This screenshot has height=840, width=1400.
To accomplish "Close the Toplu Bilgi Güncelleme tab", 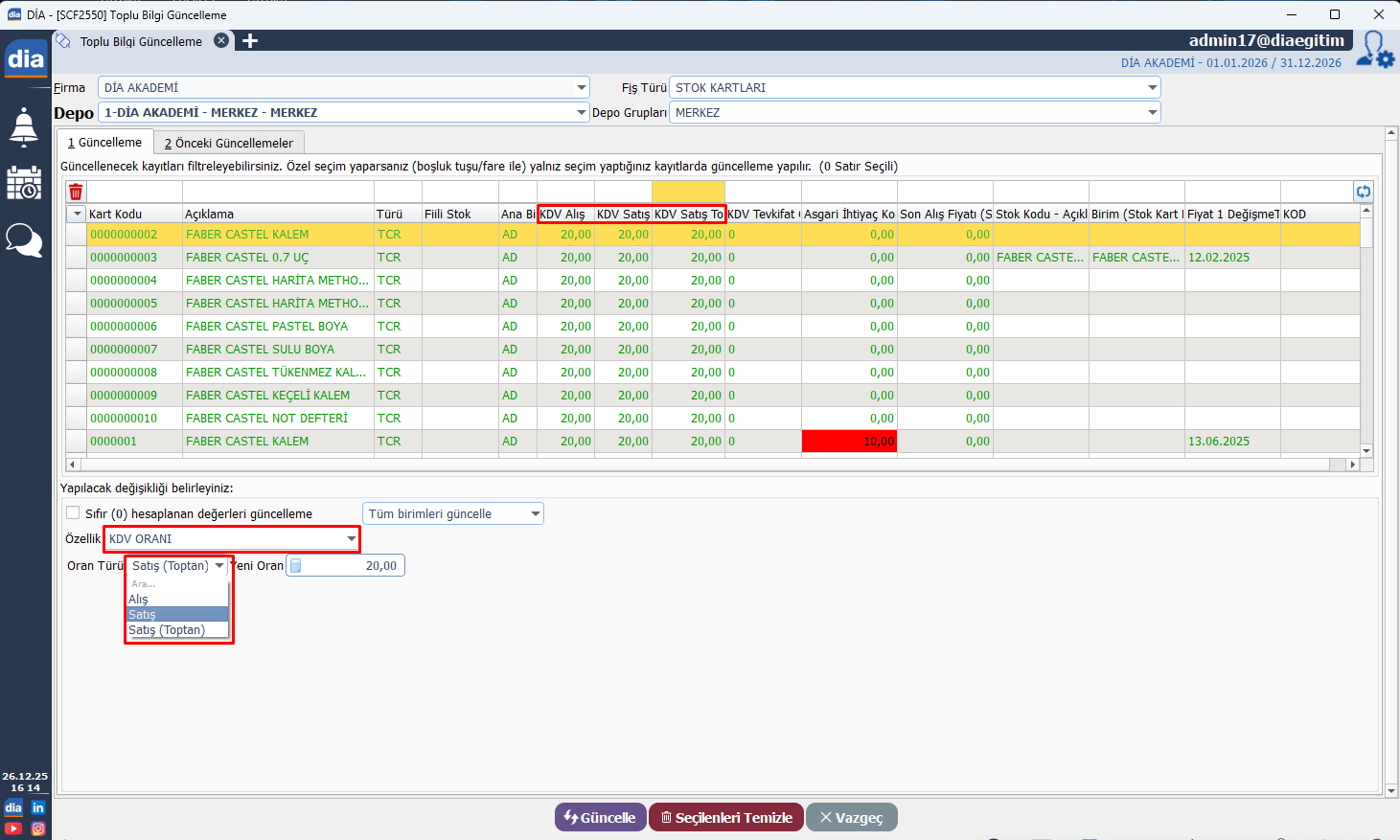I will point(221,41).
